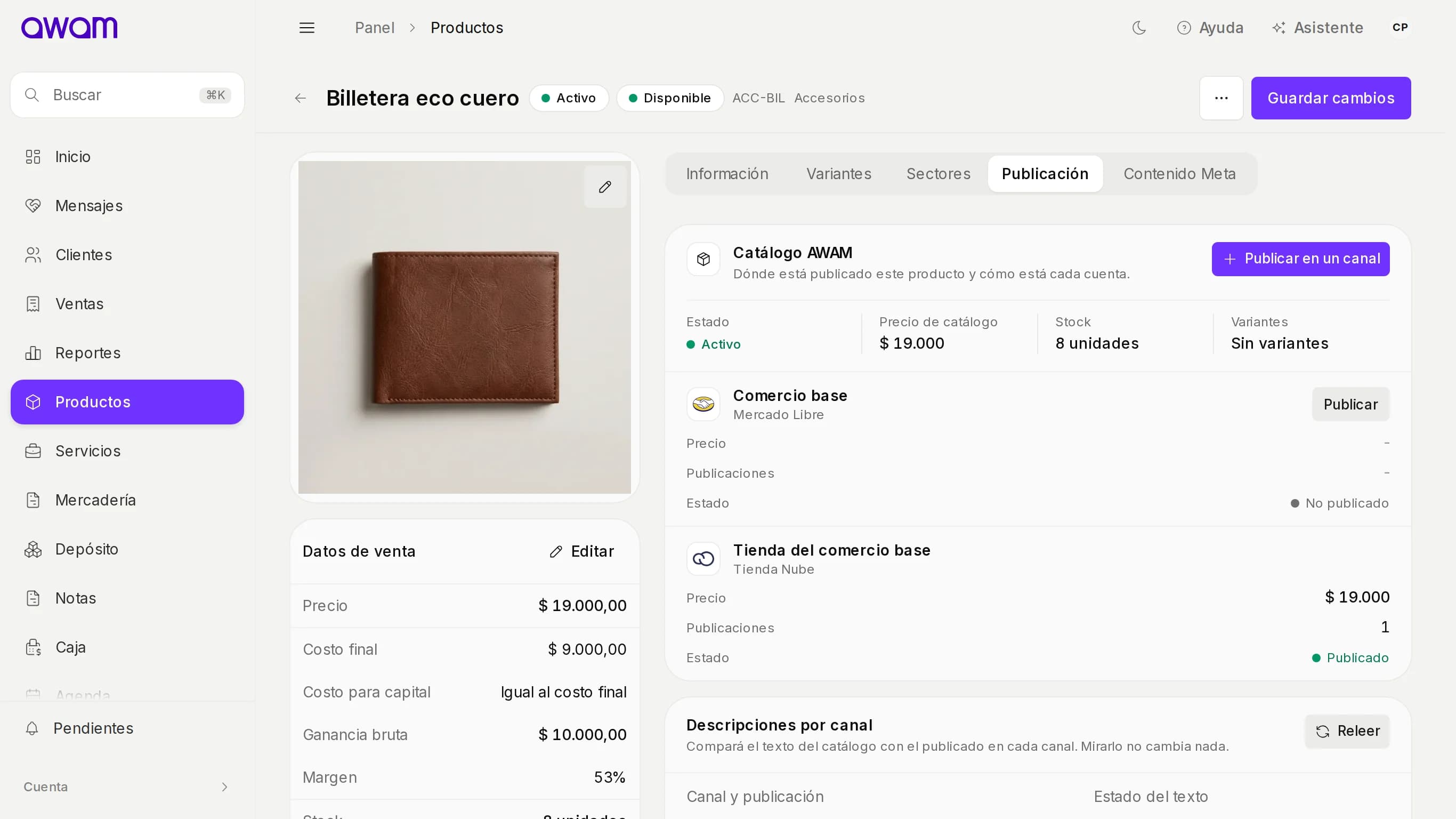Go to Inicio in sidebar
1456x819 pixels.
127,157
